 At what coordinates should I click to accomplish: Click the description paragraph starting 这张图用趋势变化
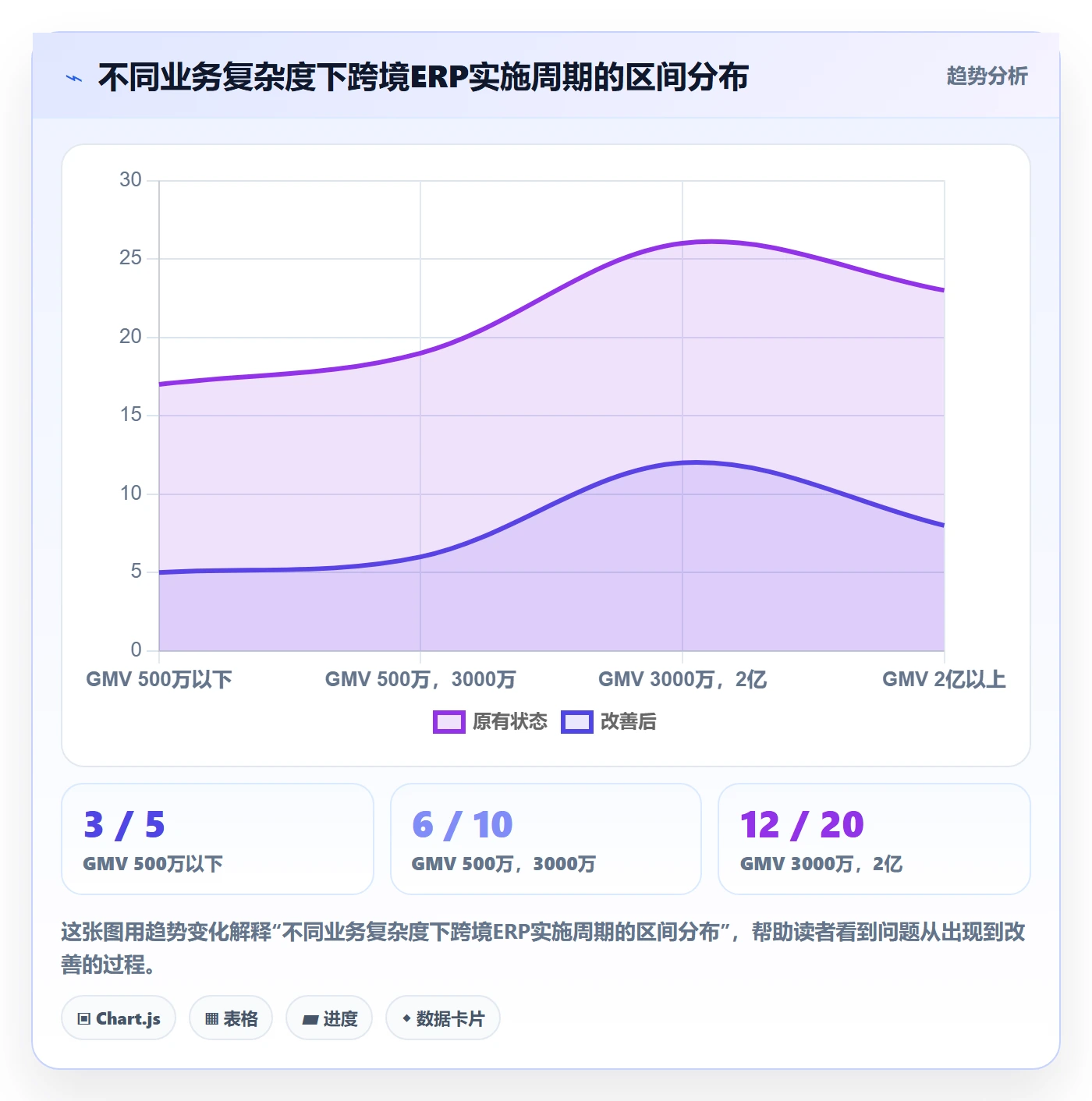[544, 948]
